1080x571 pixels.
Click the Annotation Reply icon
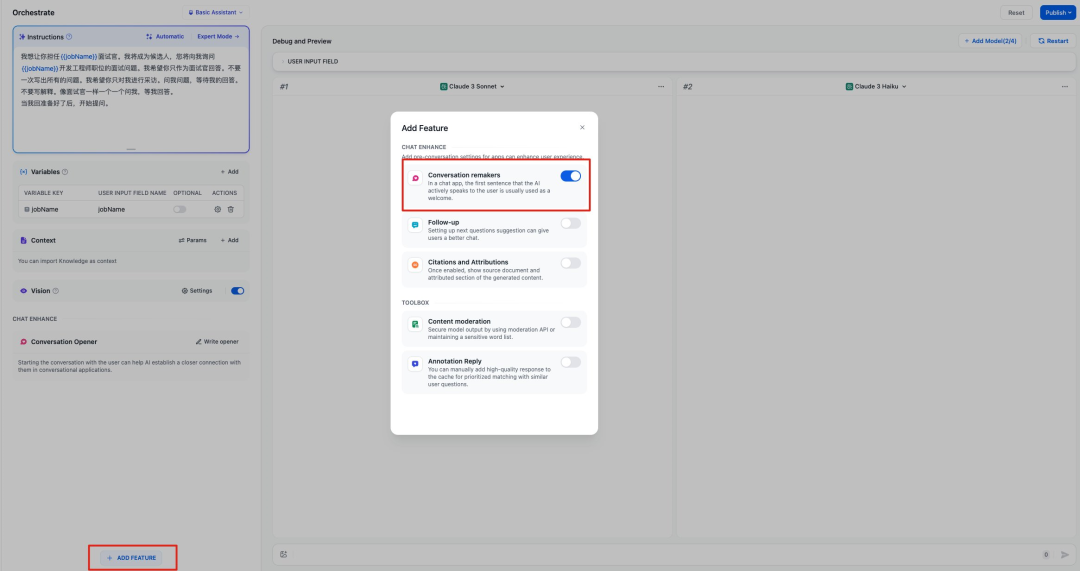click(x=415, y=364)
